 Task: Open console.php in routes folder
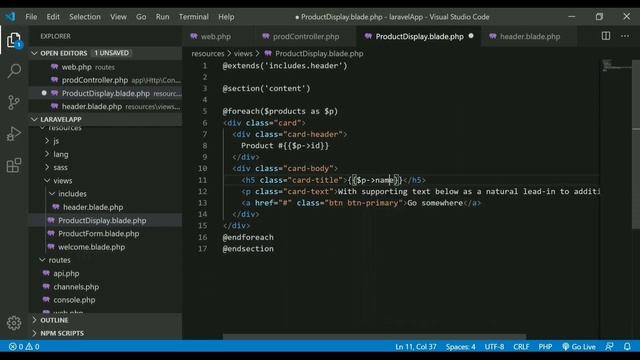[x=105, y=300]
